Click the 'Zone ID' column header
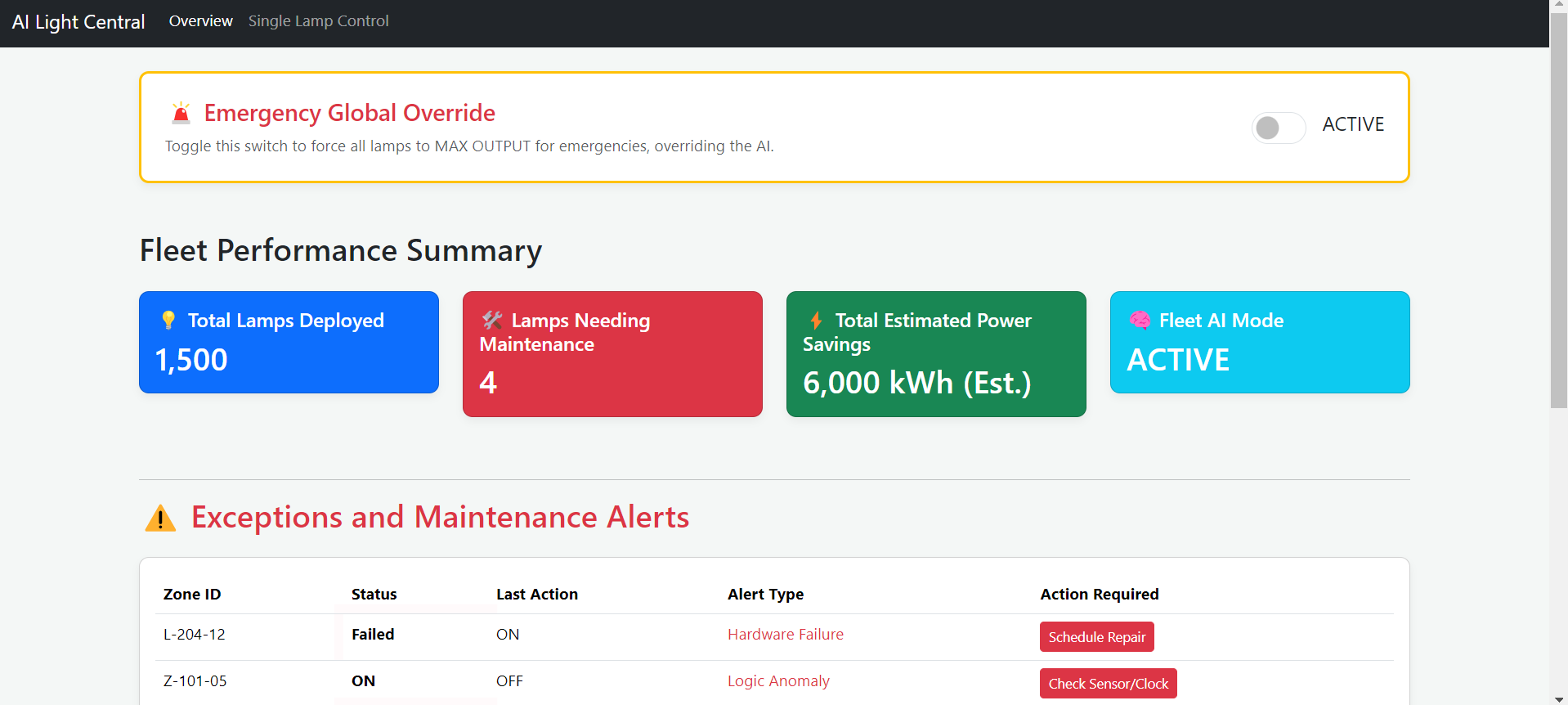Image resolution: width=1568 pixels, height=705 pixels. coord(192,595)
